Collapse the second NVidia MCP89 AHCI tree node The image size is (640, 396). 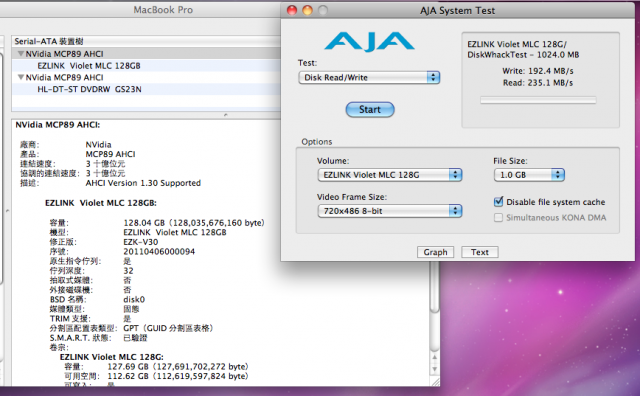[20, 77]
